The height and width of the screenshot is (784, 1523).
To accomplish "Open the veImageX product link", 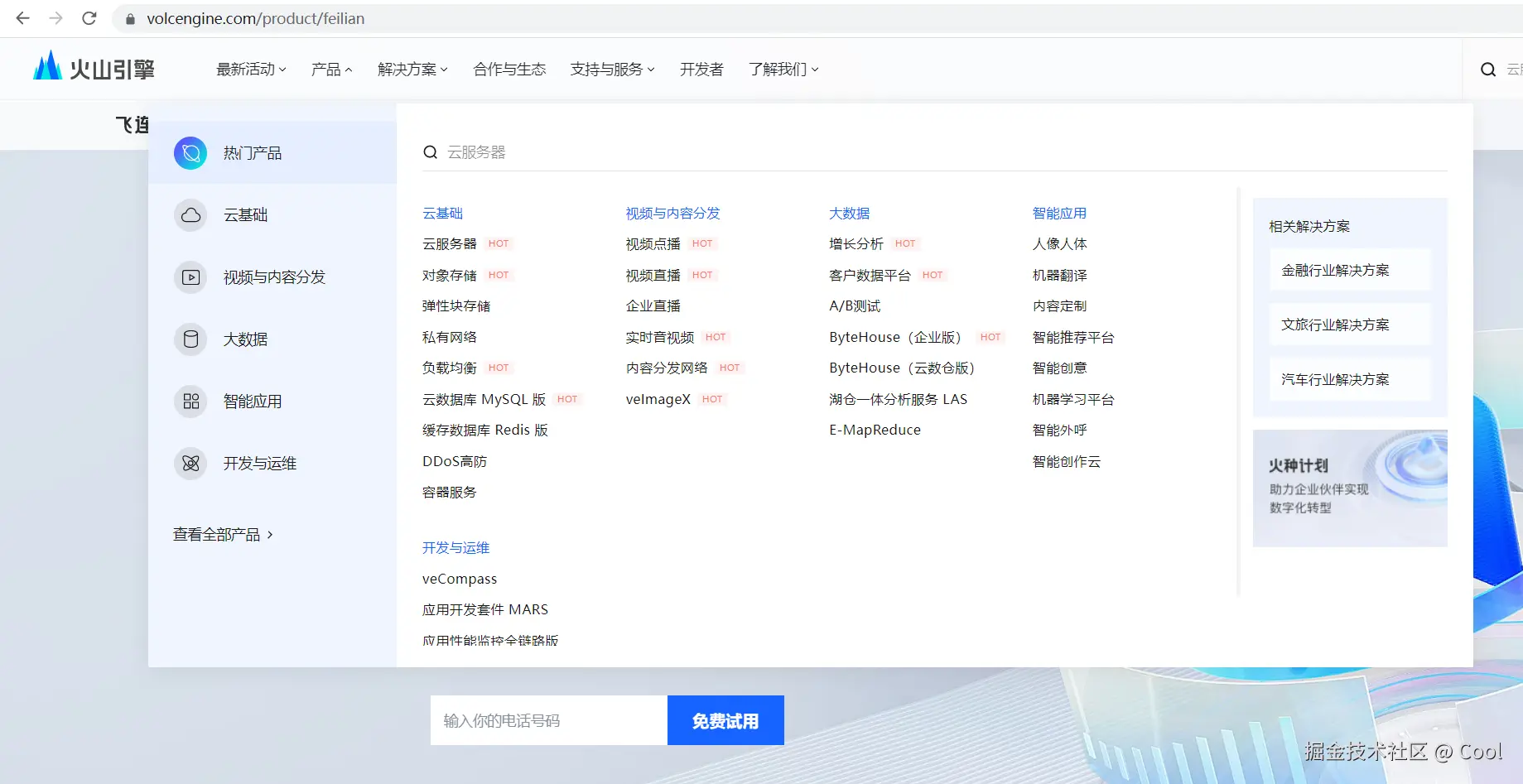I will point(658,399).
